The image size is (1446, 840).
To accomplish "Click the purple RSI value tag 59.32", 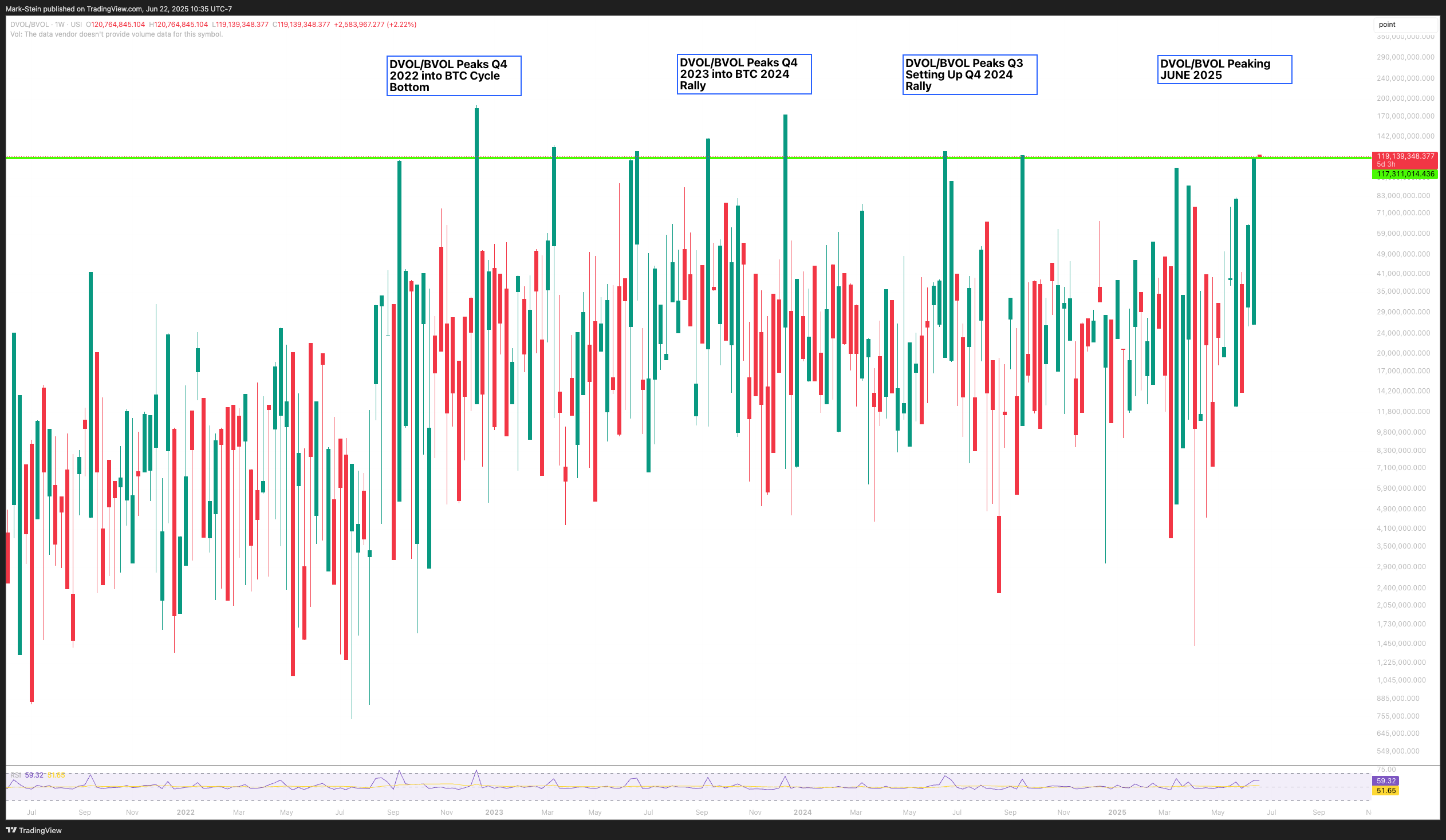I will [1385, 781].
